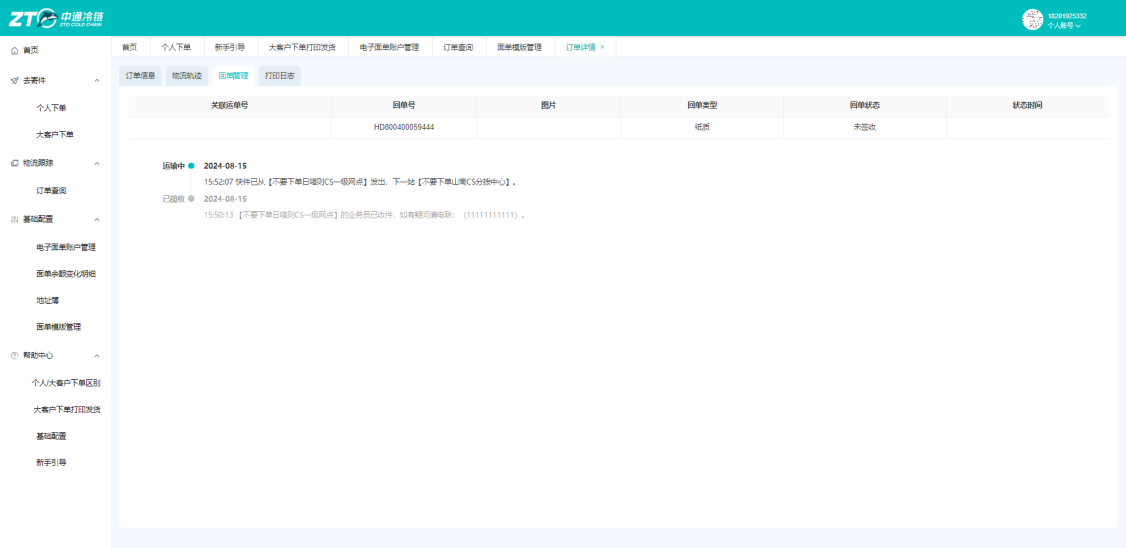The width and height of the screenshot is (1126, 548).
Task: Switch to the 订单信息 sub-tab
Action: tap(140, 75)
